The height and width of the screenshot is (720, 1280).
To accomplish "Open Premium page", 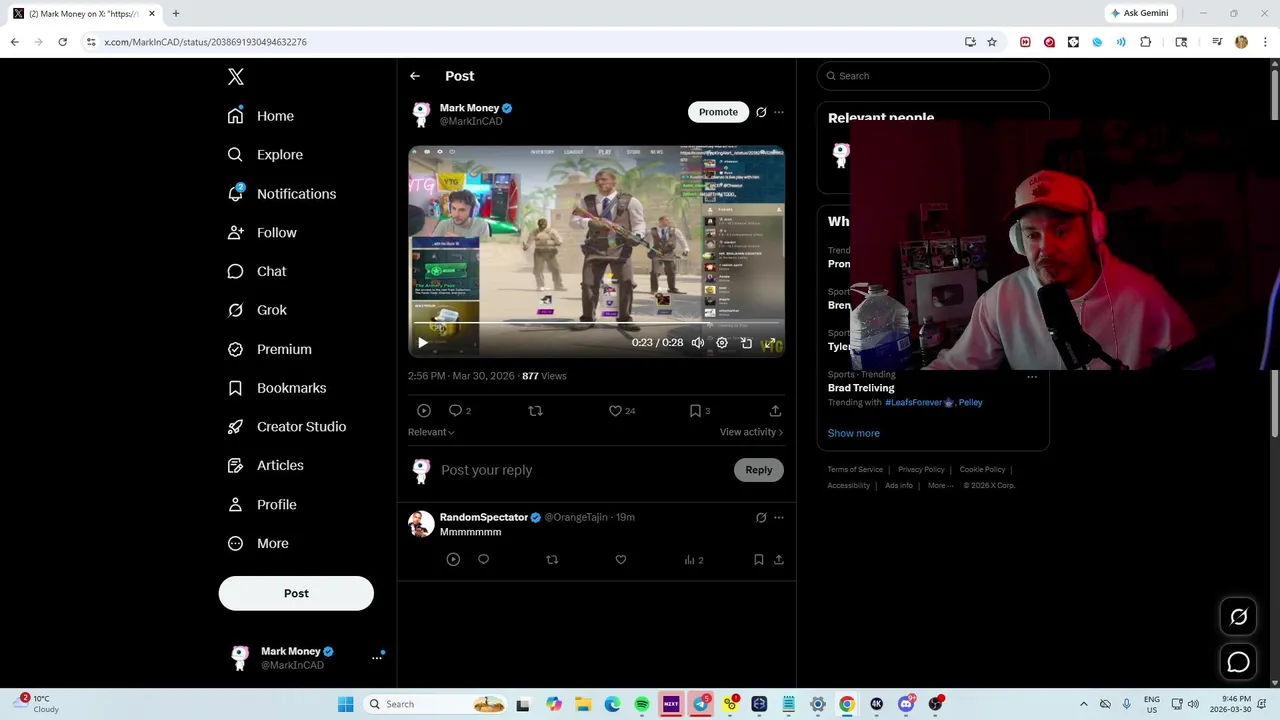I will point(270,349).
